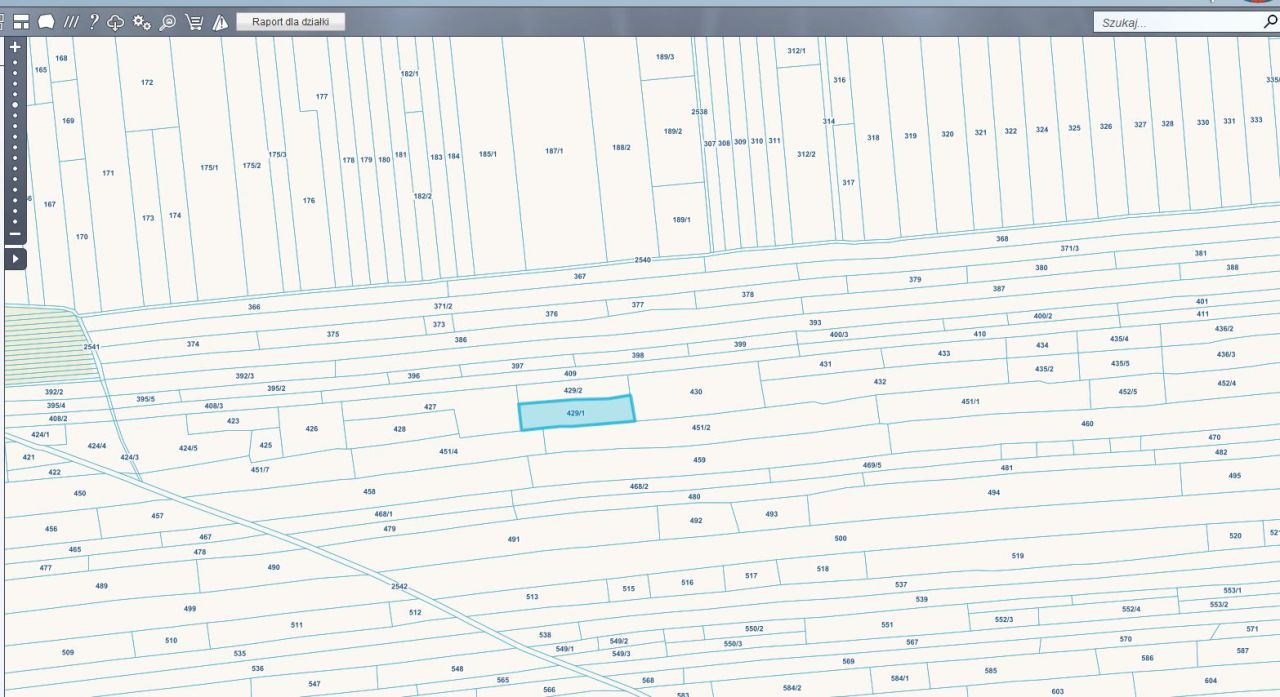Click parcel label 451/1
The height and width of the screenshot is (697, 1280).
pyautogui.click(x=970, y=401)
